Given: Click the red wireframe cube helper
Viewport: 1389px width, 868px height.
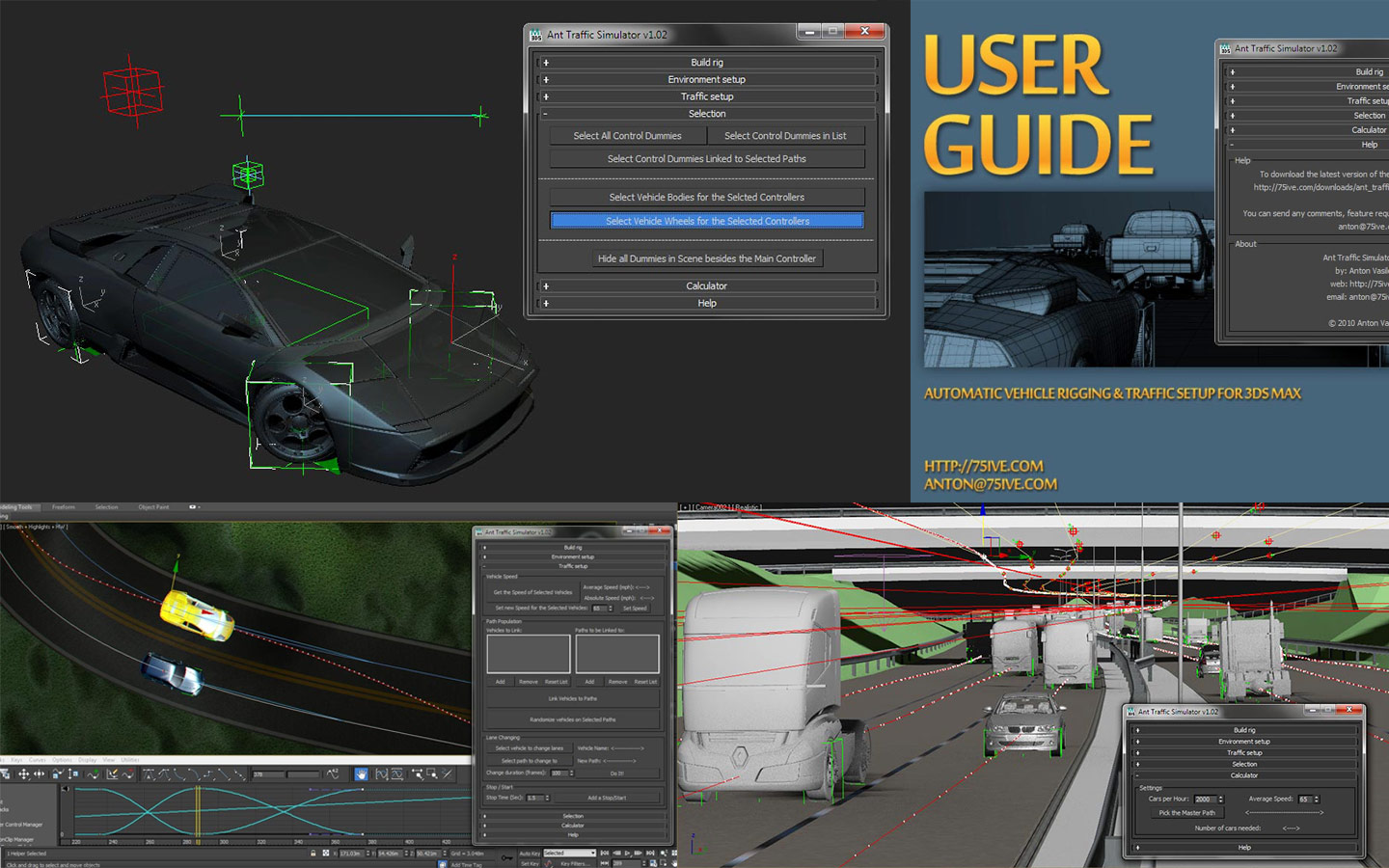Looking at the screenshot, I should click(132, 90).
